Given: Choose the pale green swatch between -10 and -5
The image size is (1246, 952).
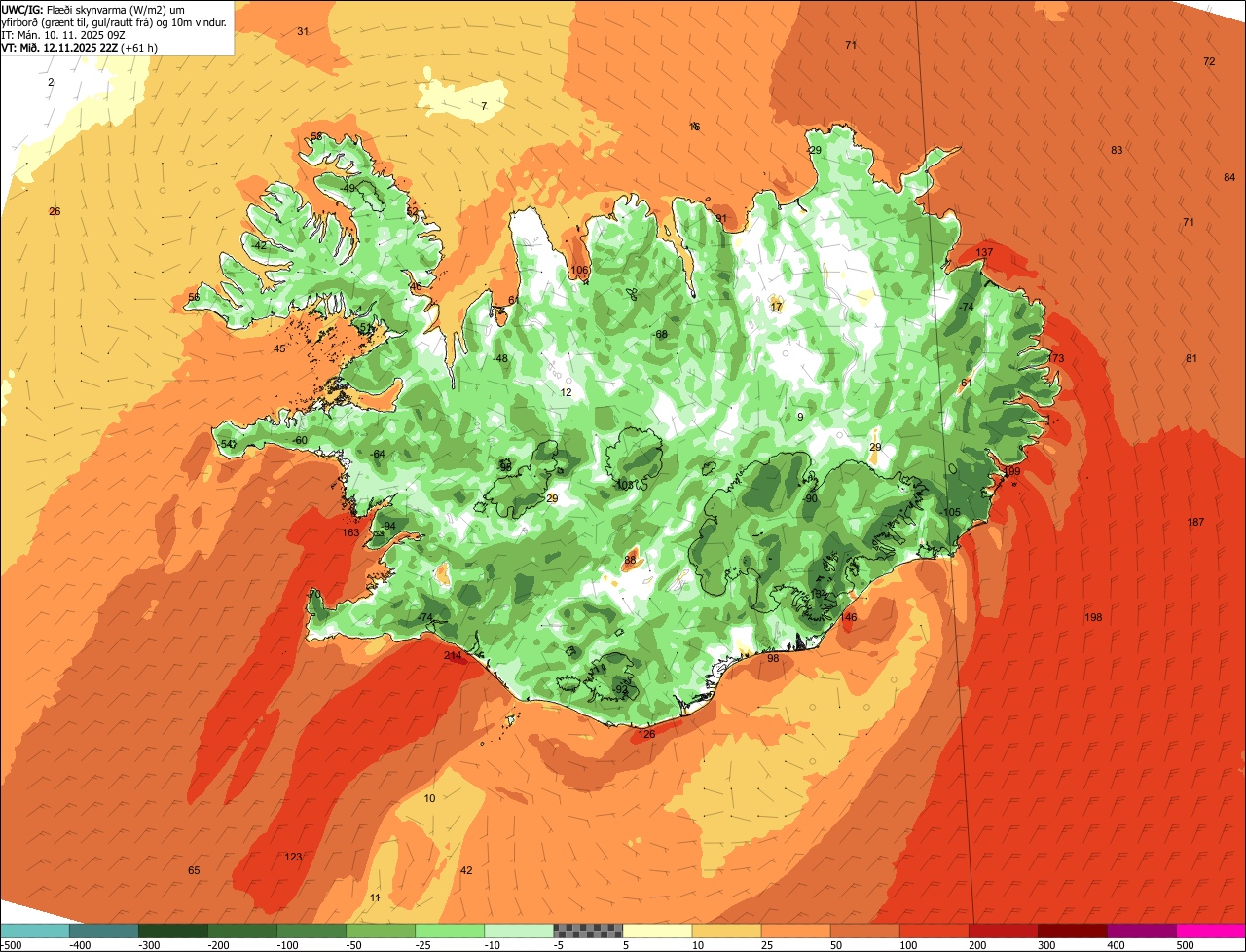Looking at the screenshot, I should click(519, 931).
